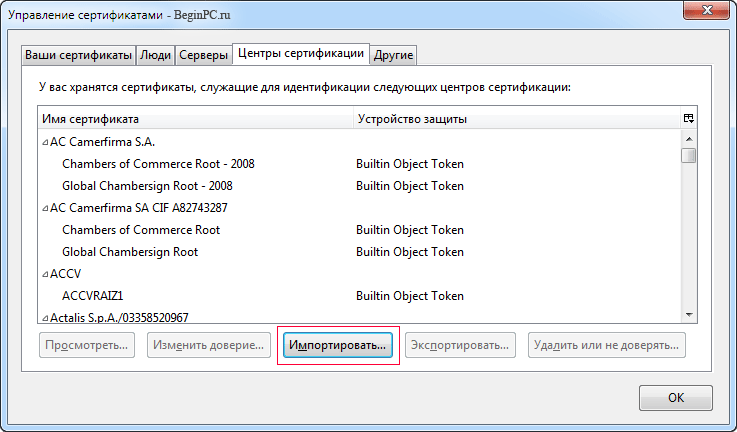
Task: Collapse the Actalis S.p.A./03358520967 group
Action: coord(45,318)
